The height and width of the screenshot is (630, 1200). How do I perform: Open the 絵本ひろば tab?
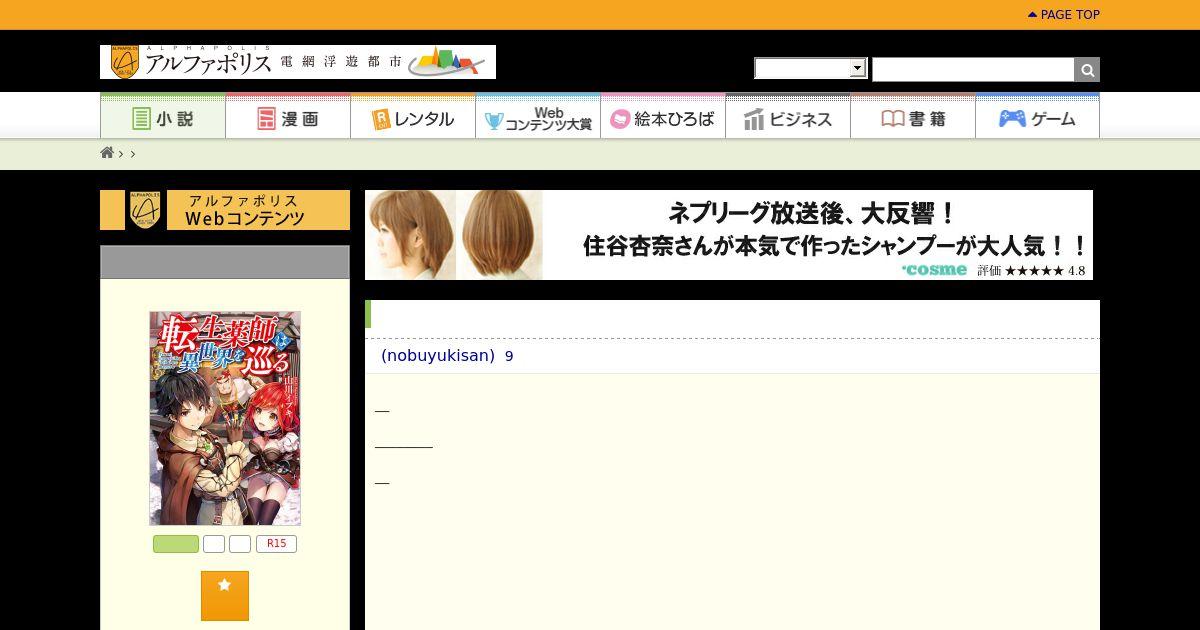point(663,118)
